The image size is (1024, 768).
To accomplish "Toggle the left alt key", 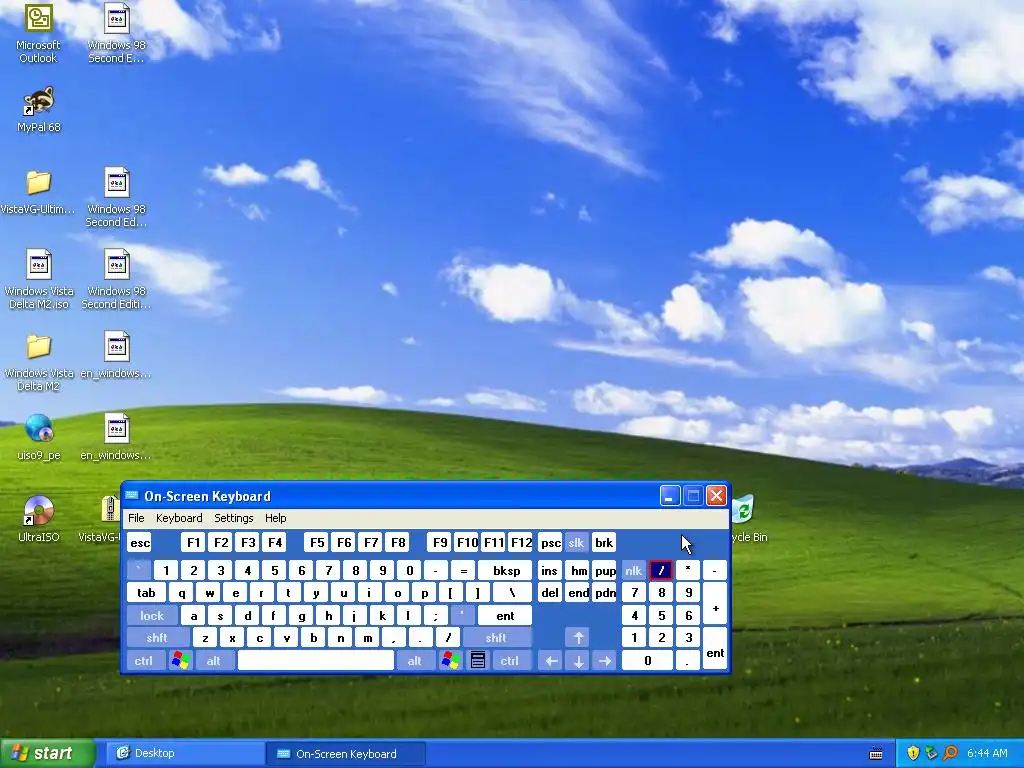I will (214, 661).
